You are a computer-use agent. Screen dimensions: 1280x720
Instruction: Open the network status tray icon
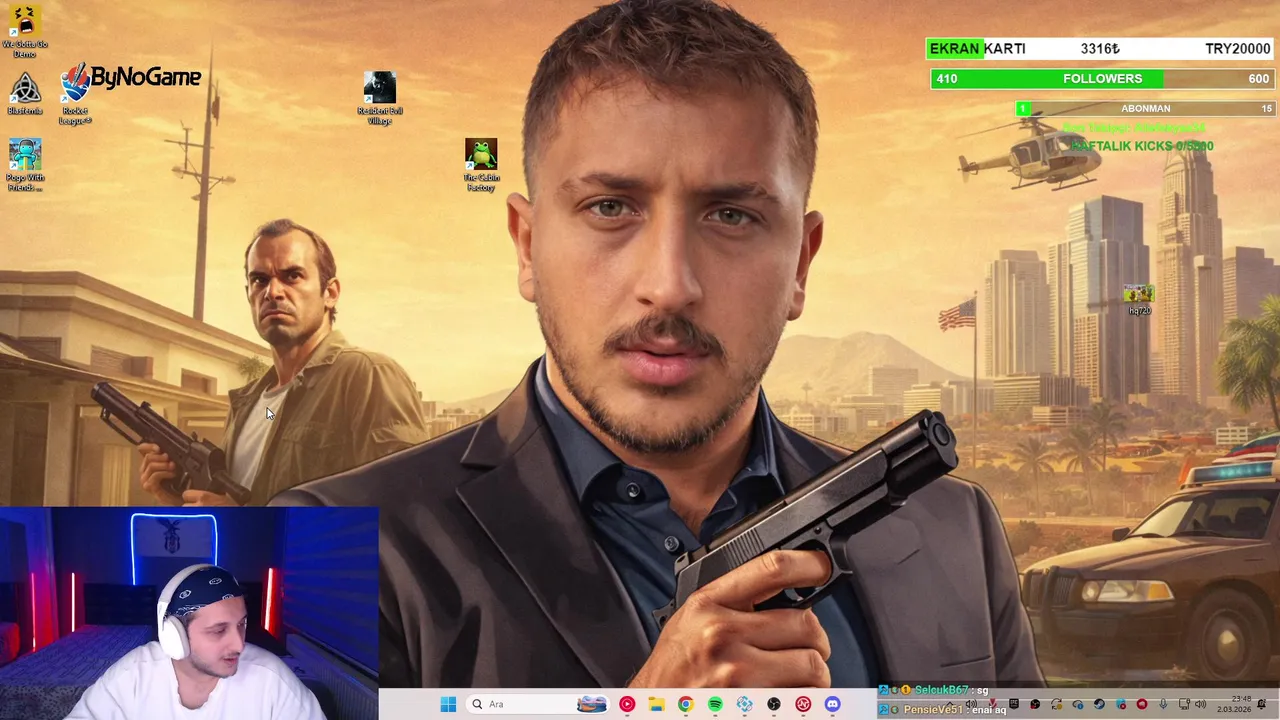(x=1184, y=704)
